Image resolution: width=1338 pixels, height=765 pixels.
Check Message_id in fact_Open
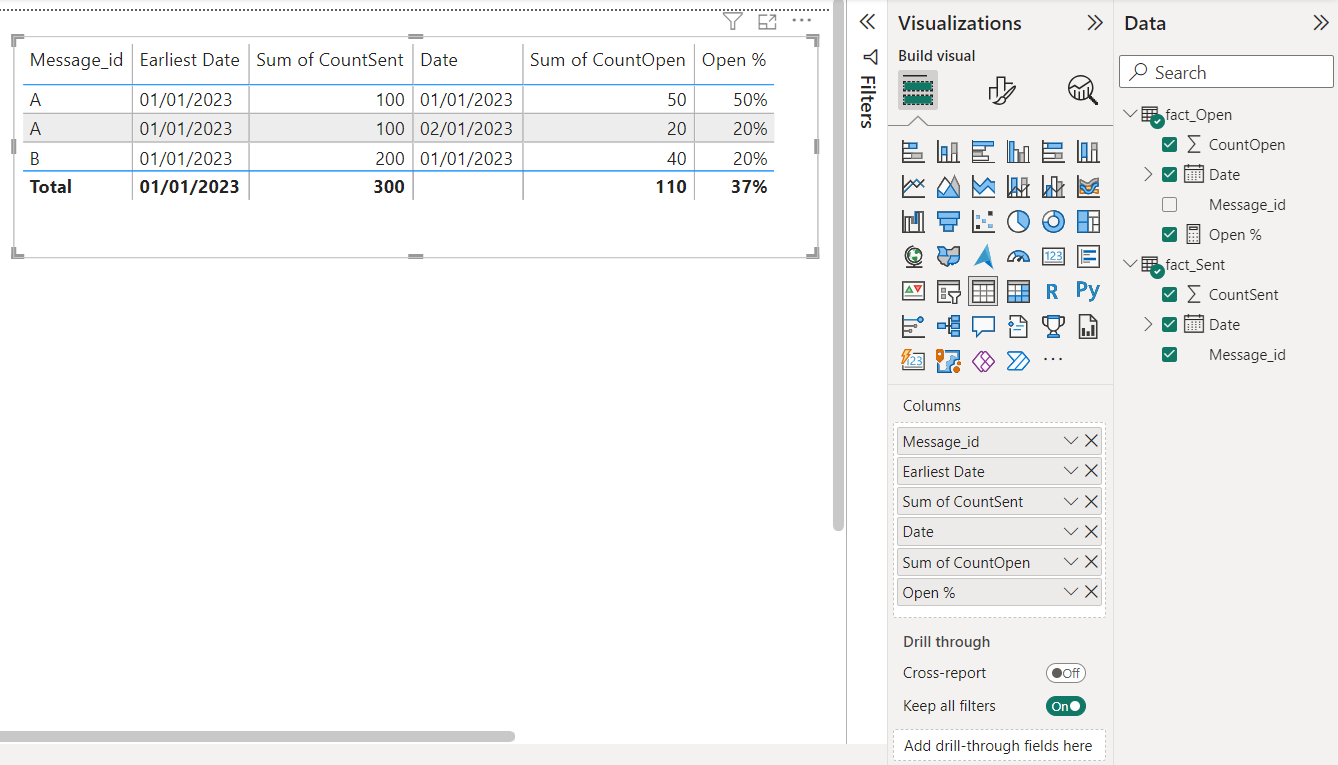click(x=1169, y=204)
